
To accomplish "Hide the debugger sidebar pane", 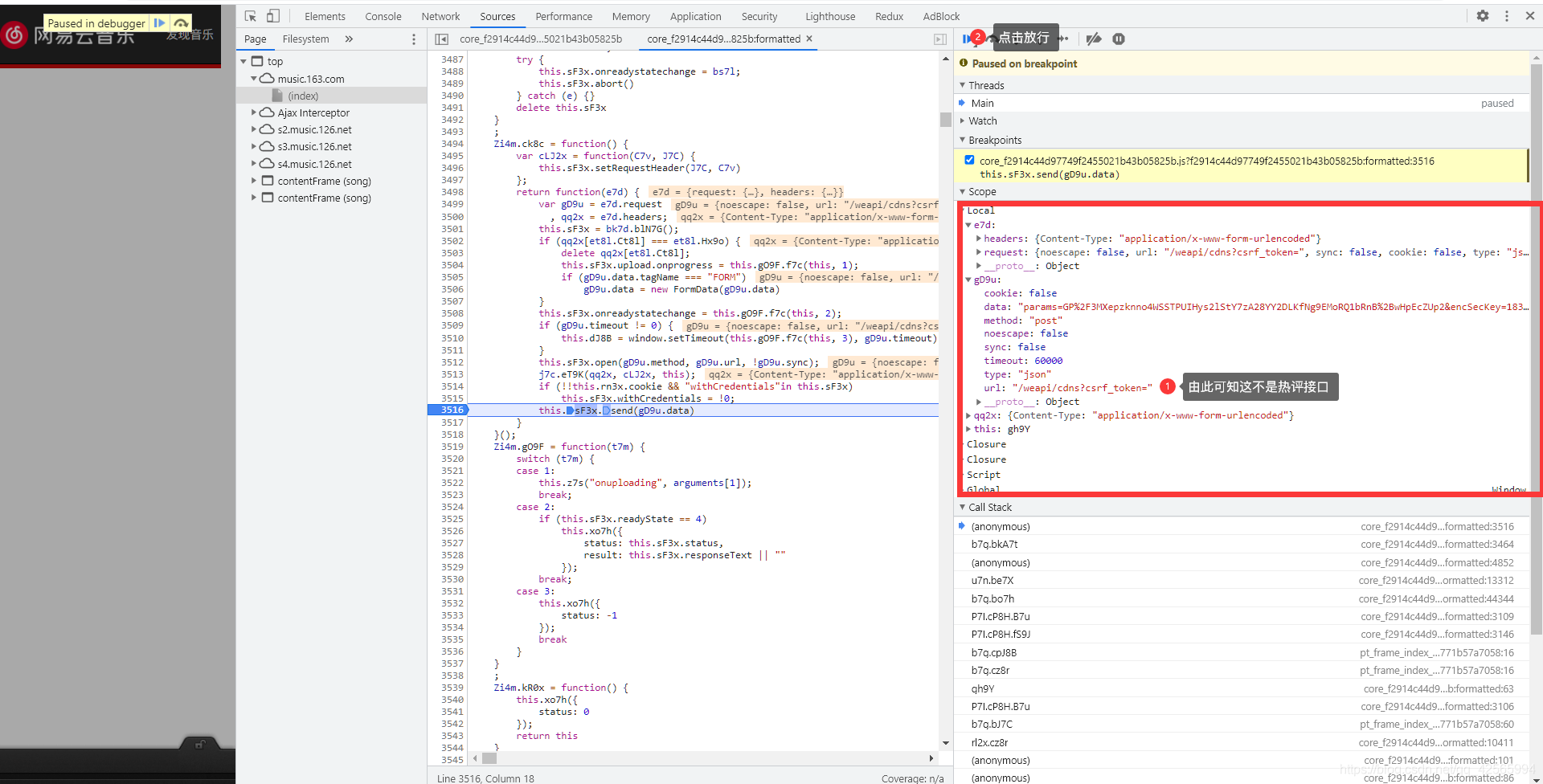I will [x=939, y=39].
